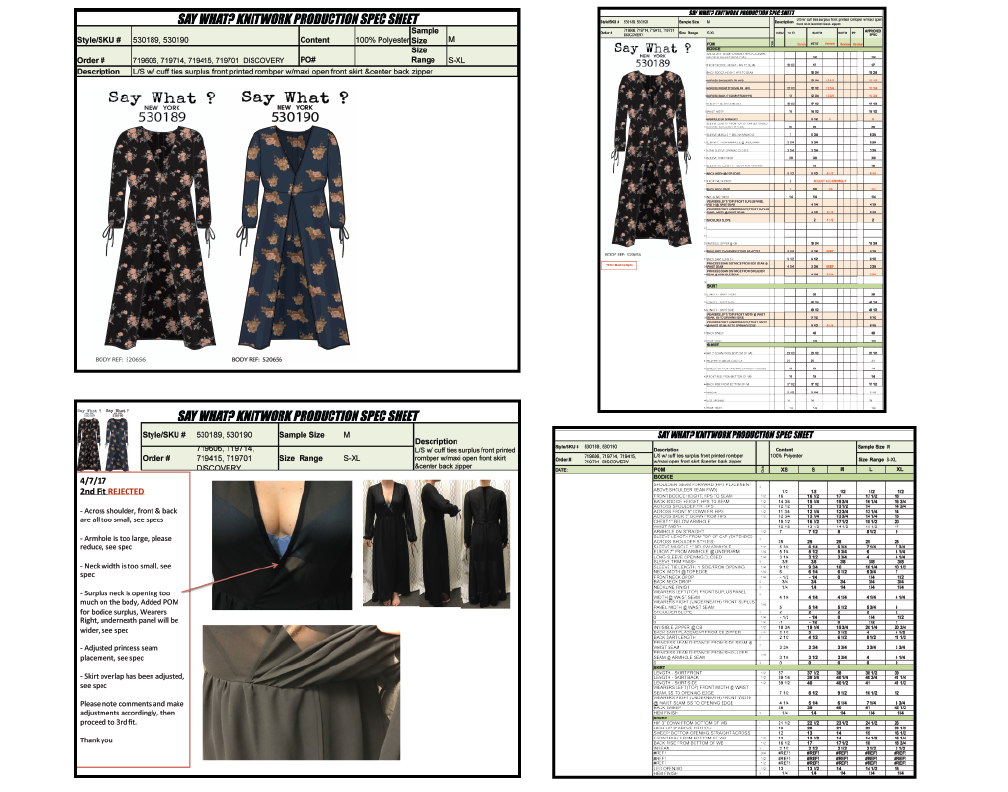This screenshot has width=1008, height=792.
Task: Click the 'XS' column header in graded chart
Action: tap(784, 470)
